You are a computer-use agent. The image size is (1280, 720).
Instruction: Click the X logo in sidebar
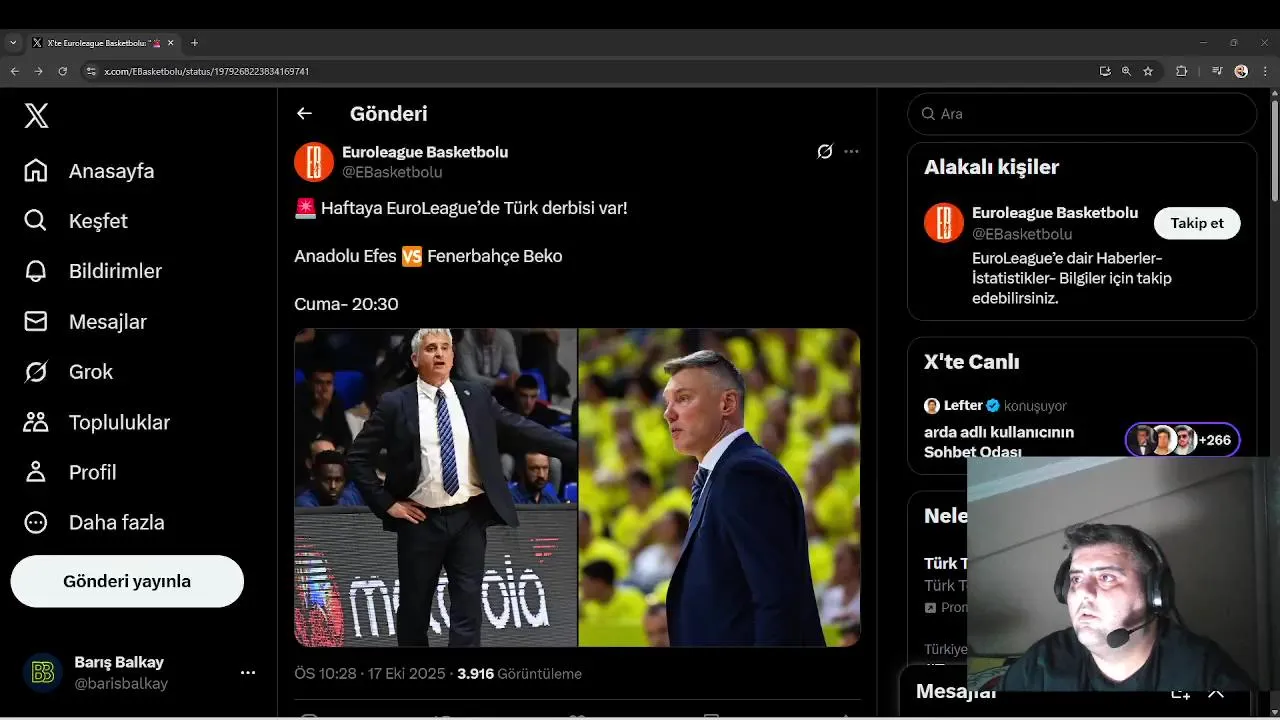point(36,116)
